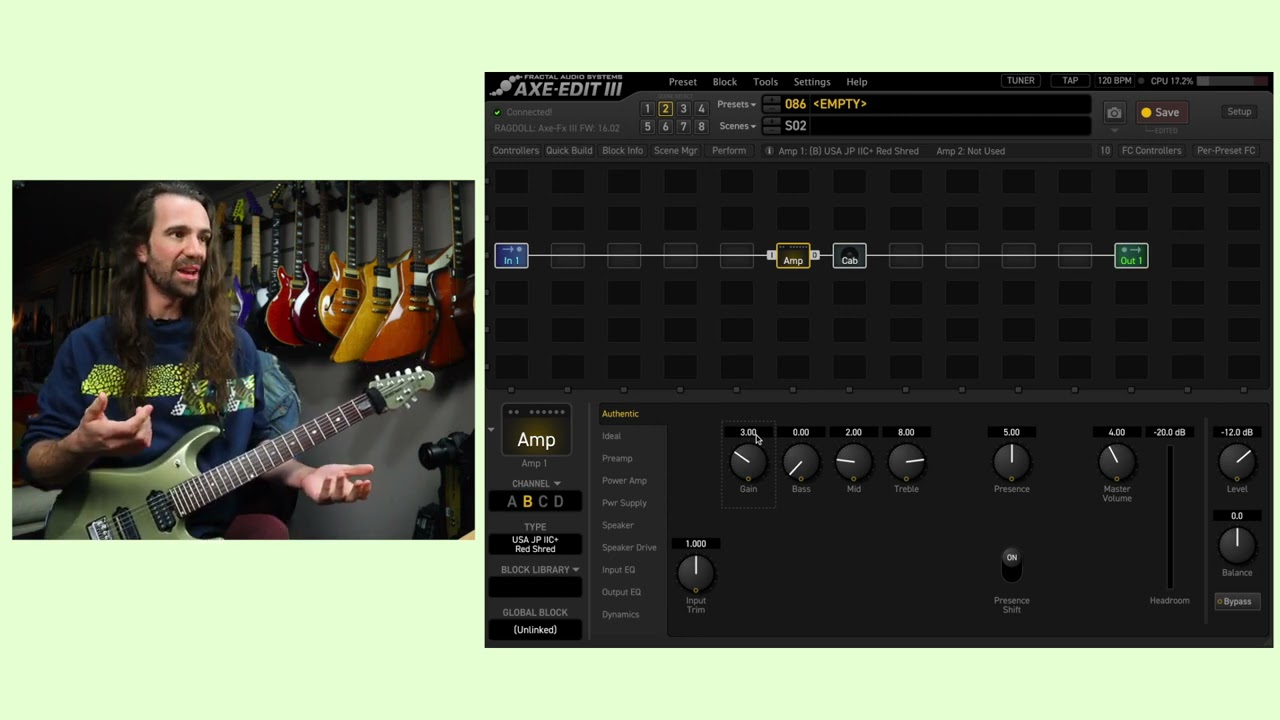Select scene 2

click(x=665, y=108)
